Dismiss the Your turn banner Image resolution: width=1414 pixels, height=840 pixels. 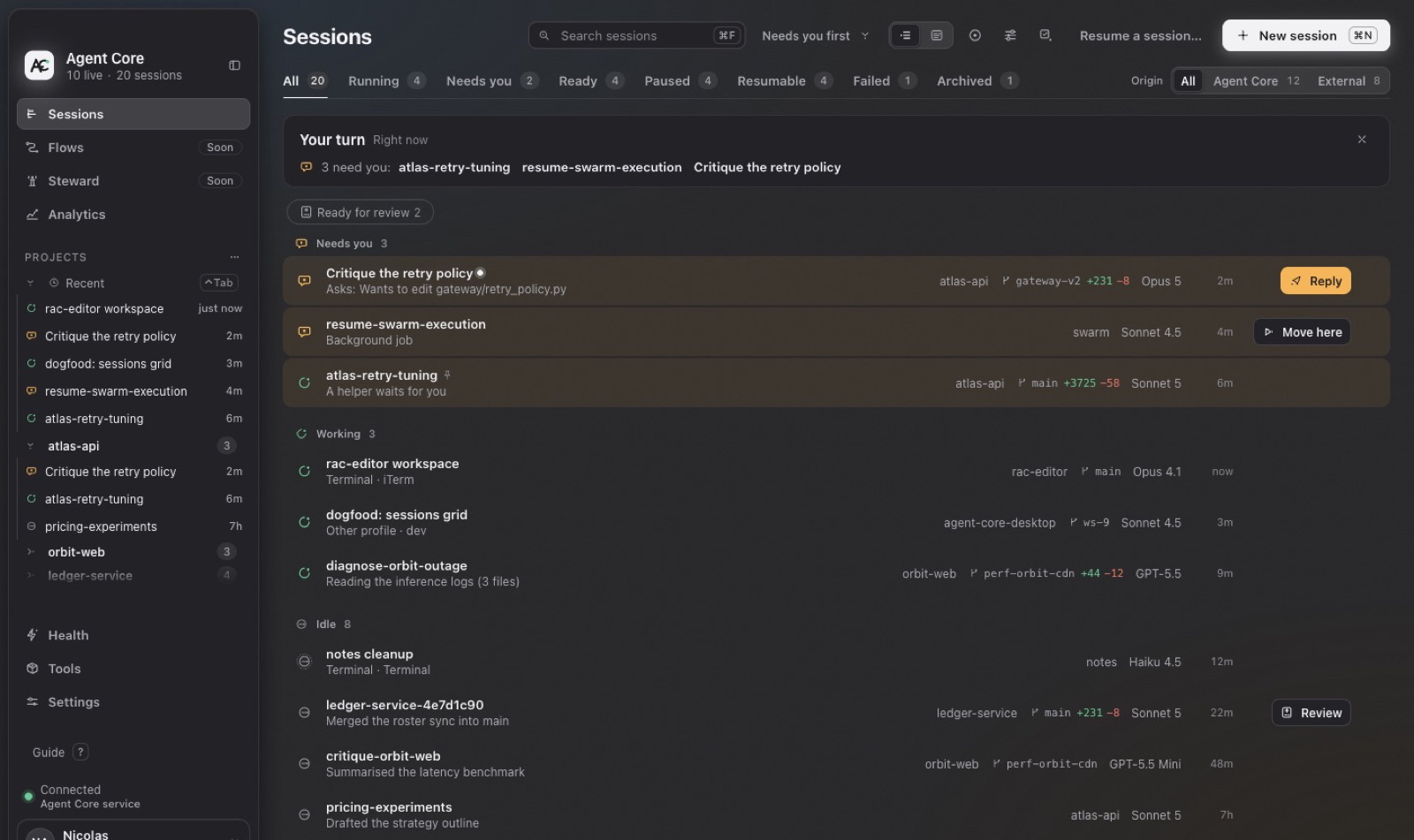click(x=1362, y=140)
